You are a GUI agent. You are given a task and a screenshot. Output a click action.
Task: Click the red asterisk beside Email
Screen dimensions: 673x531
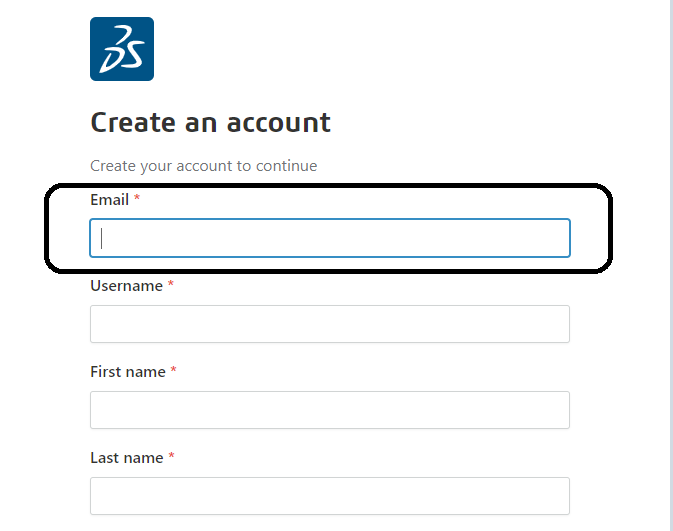[x=137, y=199]
